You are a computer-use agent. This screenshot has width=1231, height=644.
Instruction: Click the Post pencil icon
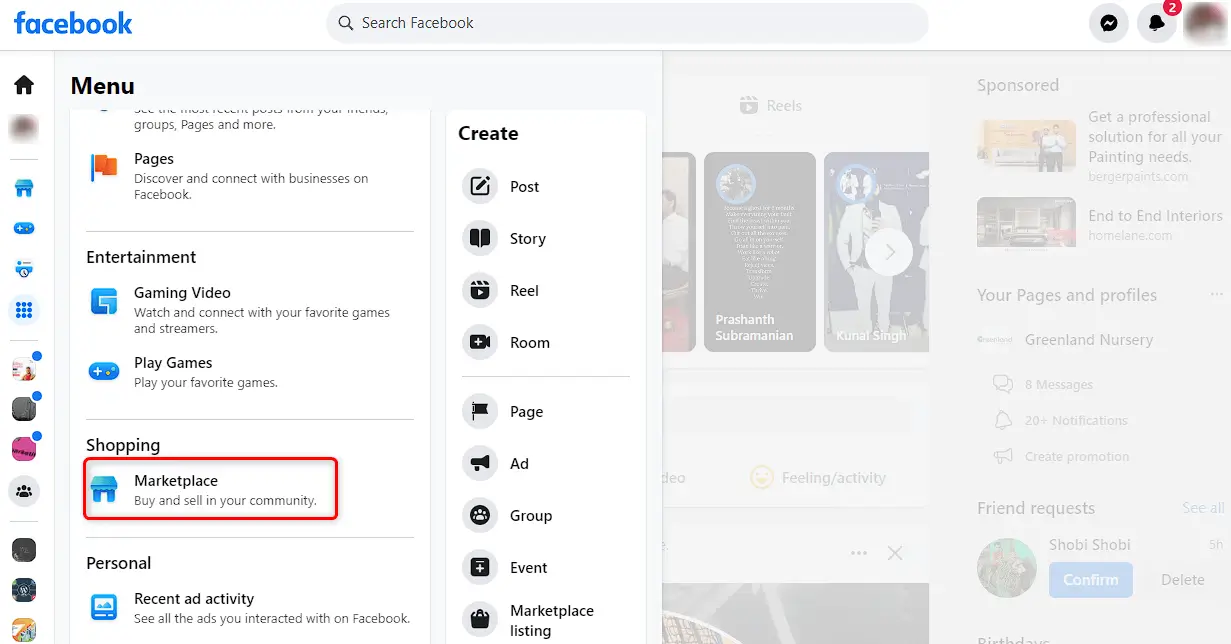click(x=480, y=186)
